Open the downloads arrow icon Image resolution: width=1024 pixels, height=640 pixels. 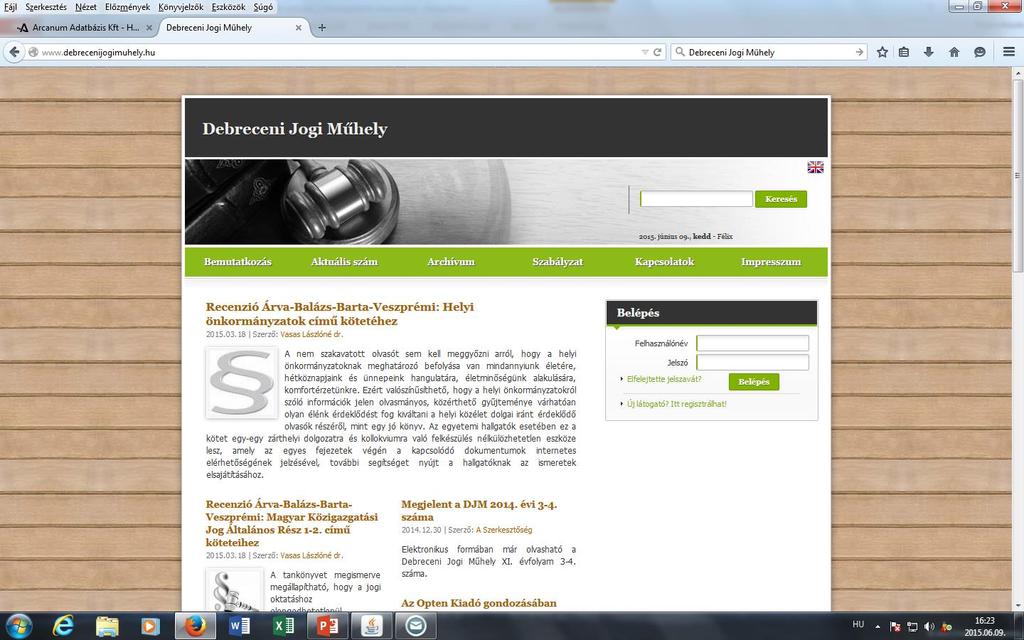coord(929,52)
